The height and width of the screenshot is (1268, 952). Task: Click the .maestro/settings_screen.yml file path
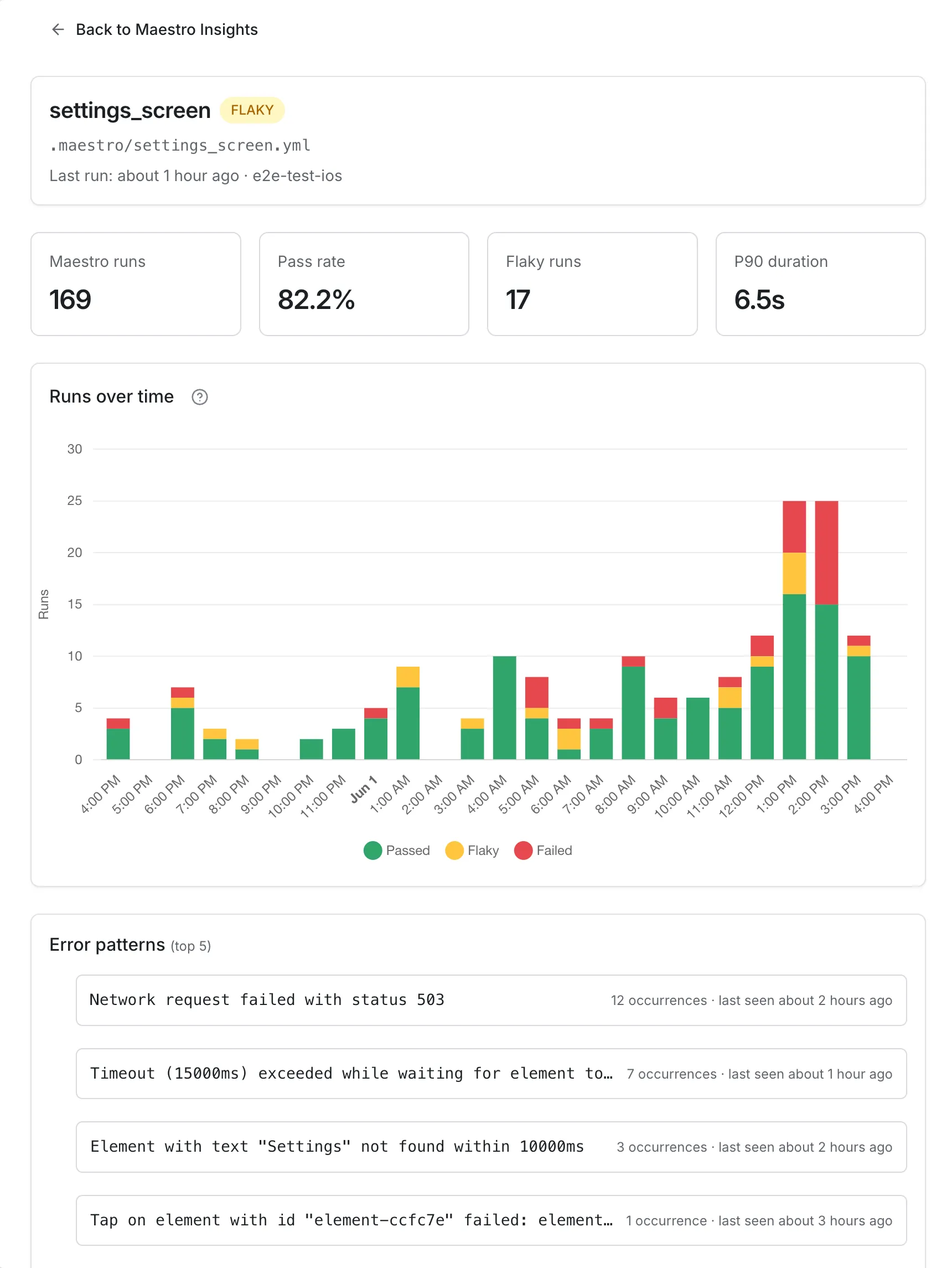[x=180, y=146]
